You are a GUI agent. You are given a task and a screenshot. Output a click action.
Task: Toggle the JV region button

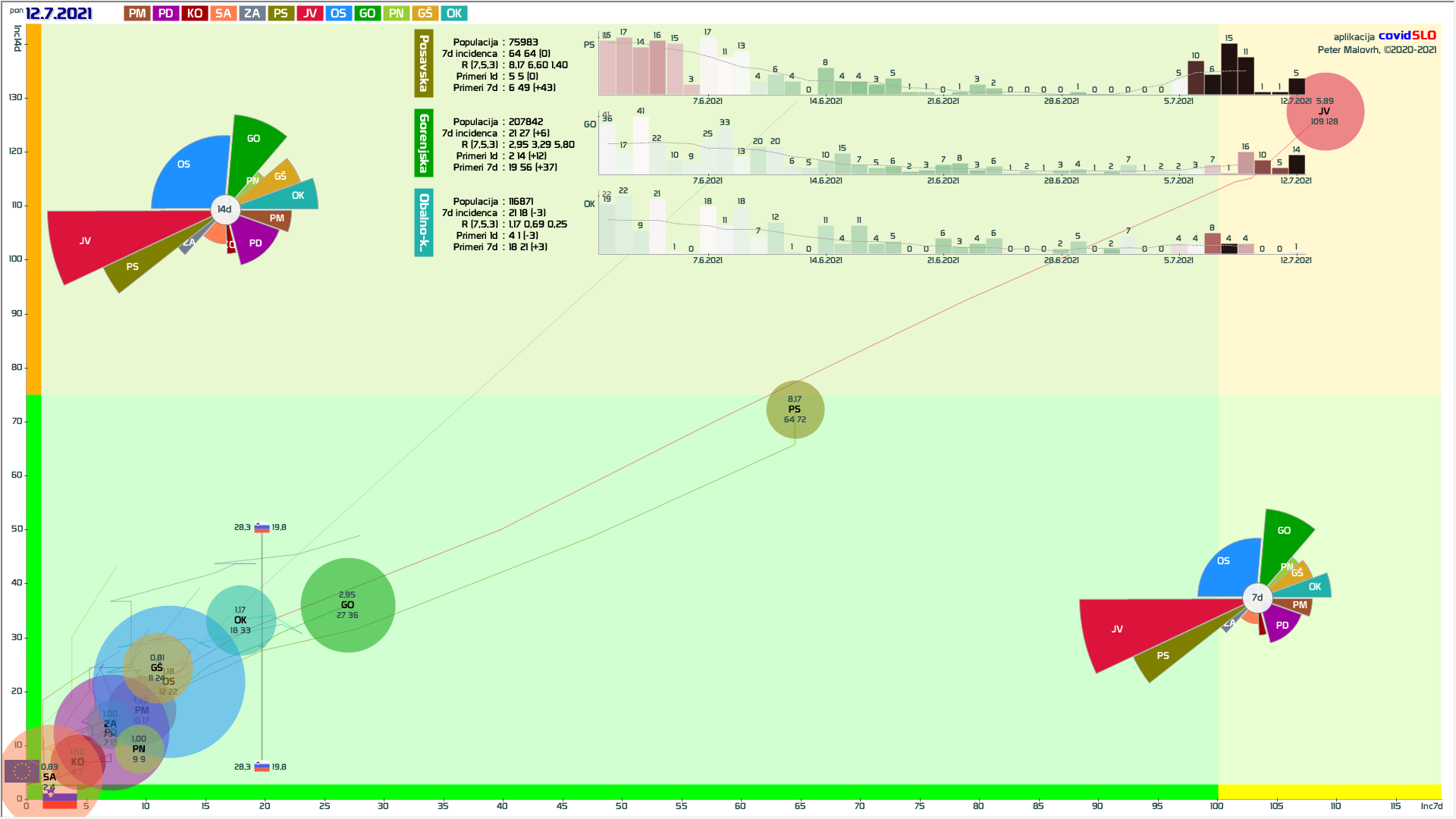(x=309, y=13)
